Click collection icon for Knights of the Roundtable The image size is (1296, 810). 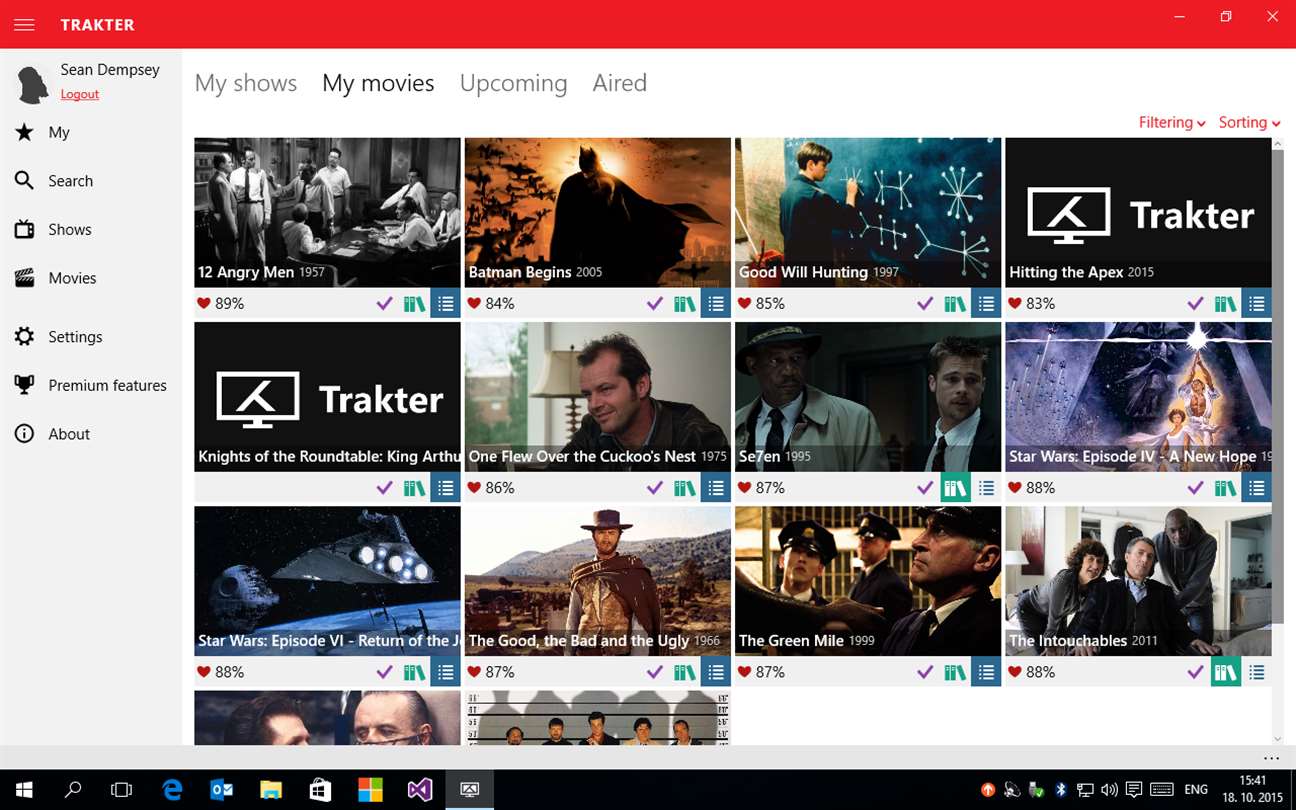[x=415, y=488]
